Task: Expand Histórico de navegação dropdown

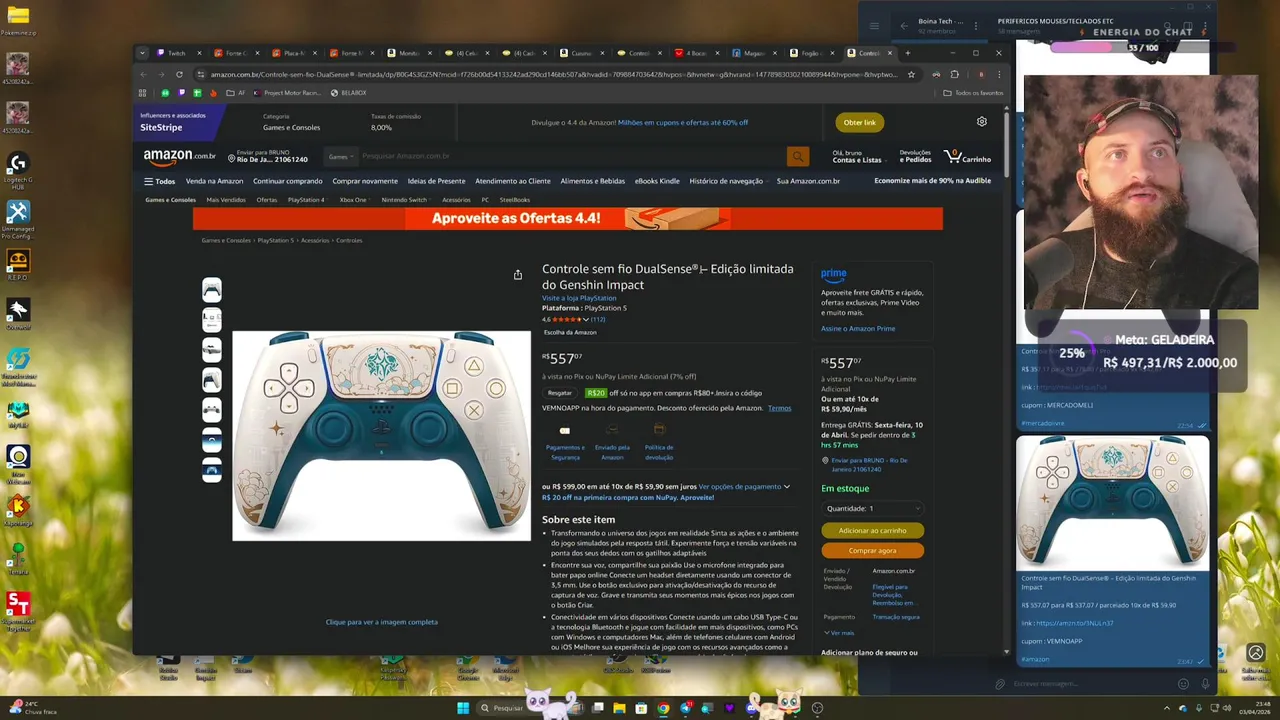Action: point(729,181)
